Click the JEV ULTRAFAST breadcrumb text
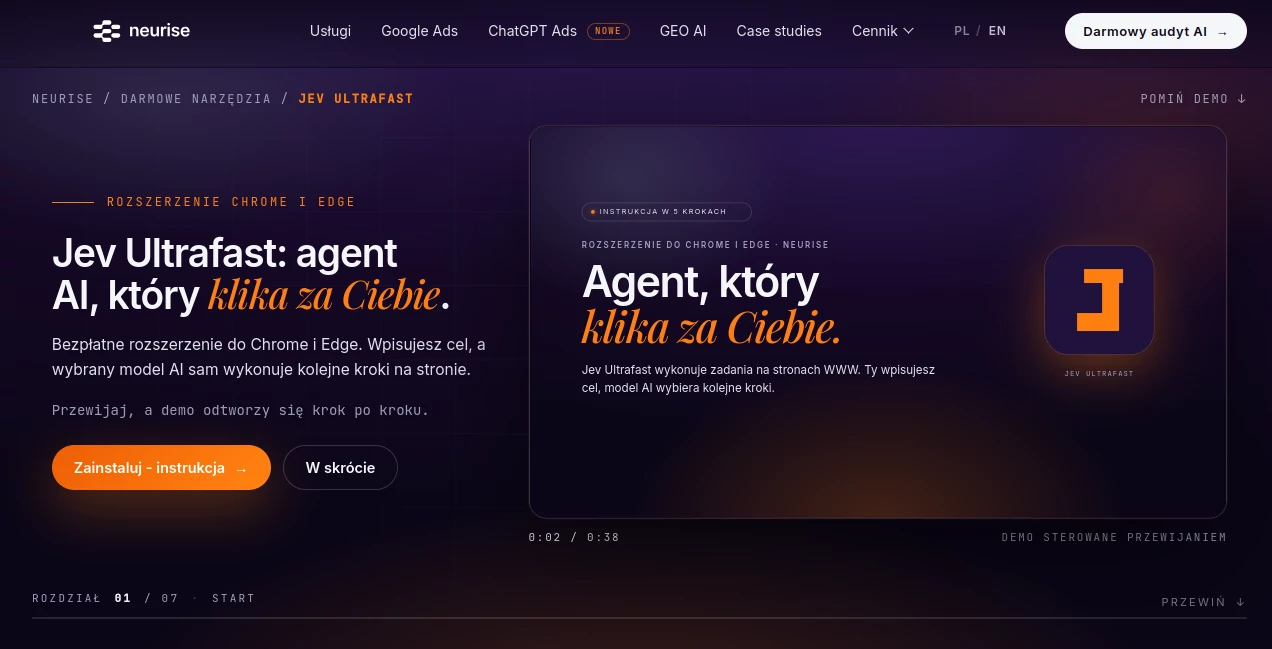Screen dimensions: 1272x649 (355, 99)
